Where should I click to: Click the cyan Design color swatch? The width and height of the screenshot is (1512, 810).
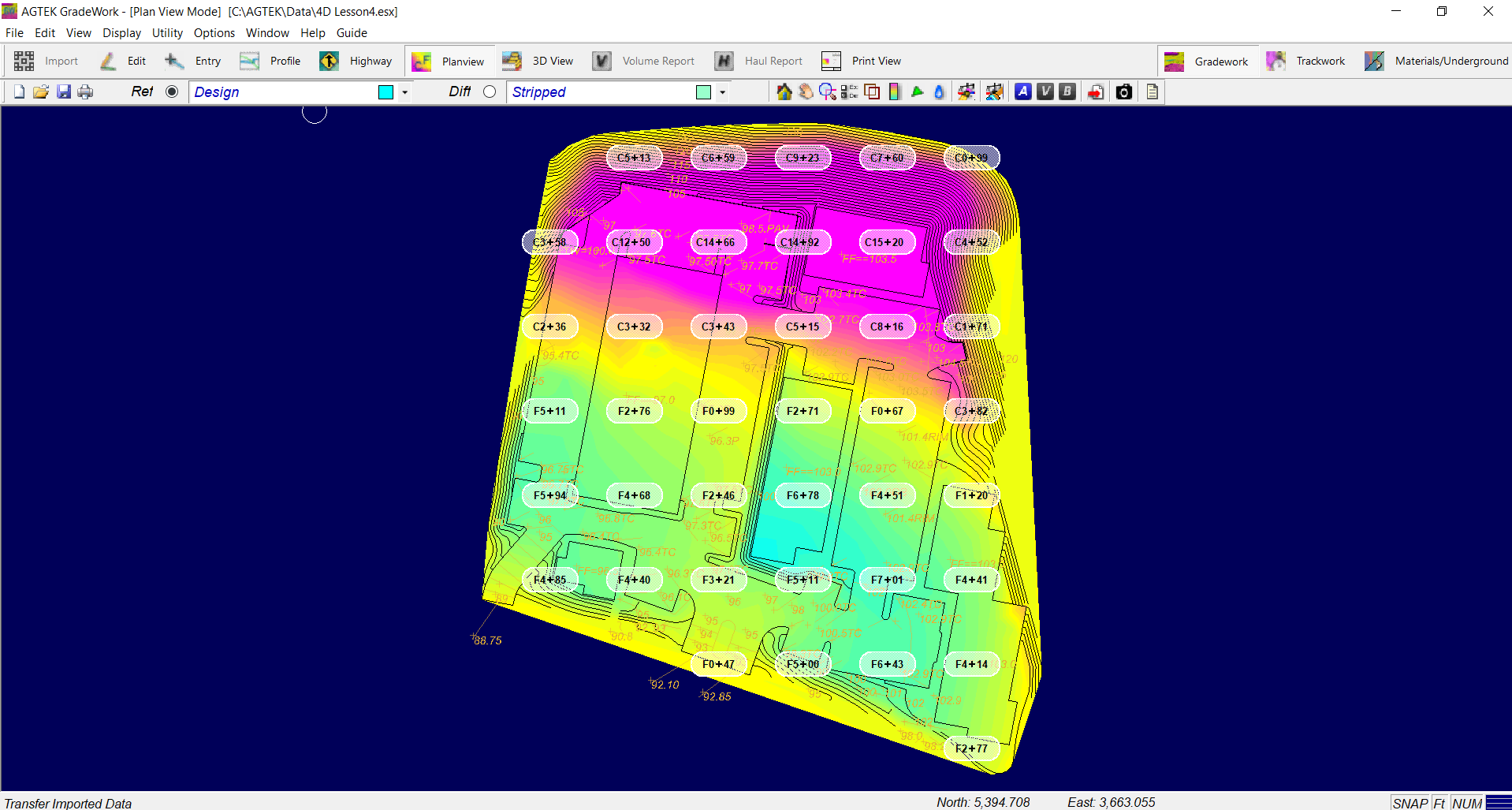pos(385,92)
